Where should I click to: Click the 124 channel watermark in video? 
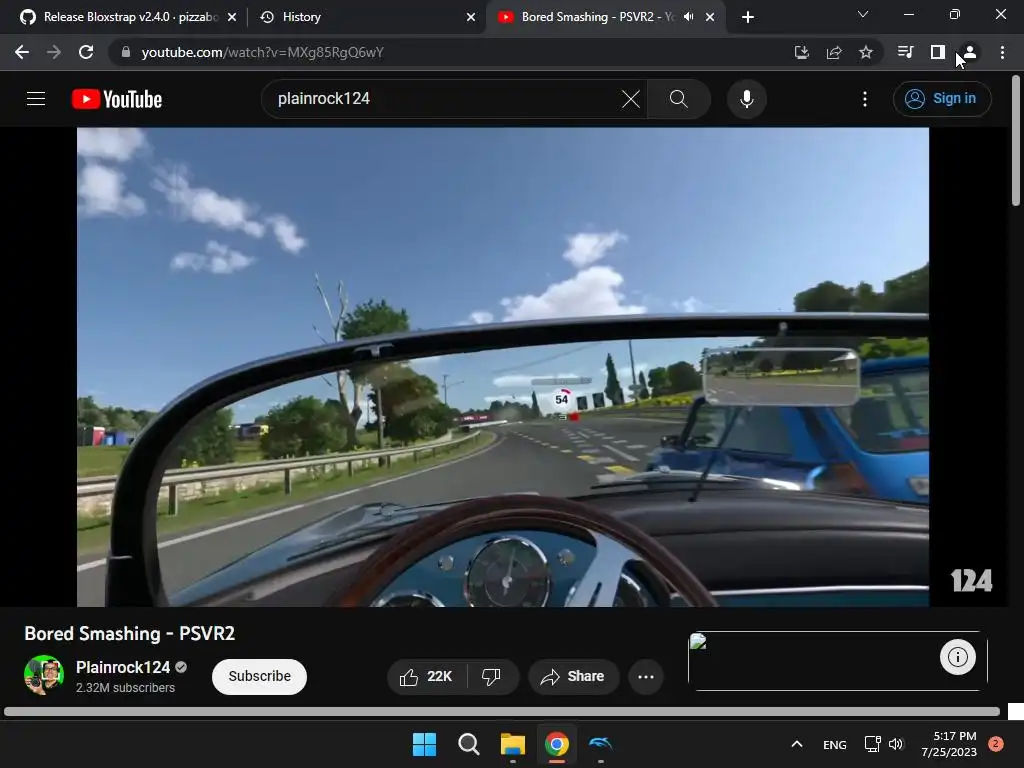[x=971, y=581]
